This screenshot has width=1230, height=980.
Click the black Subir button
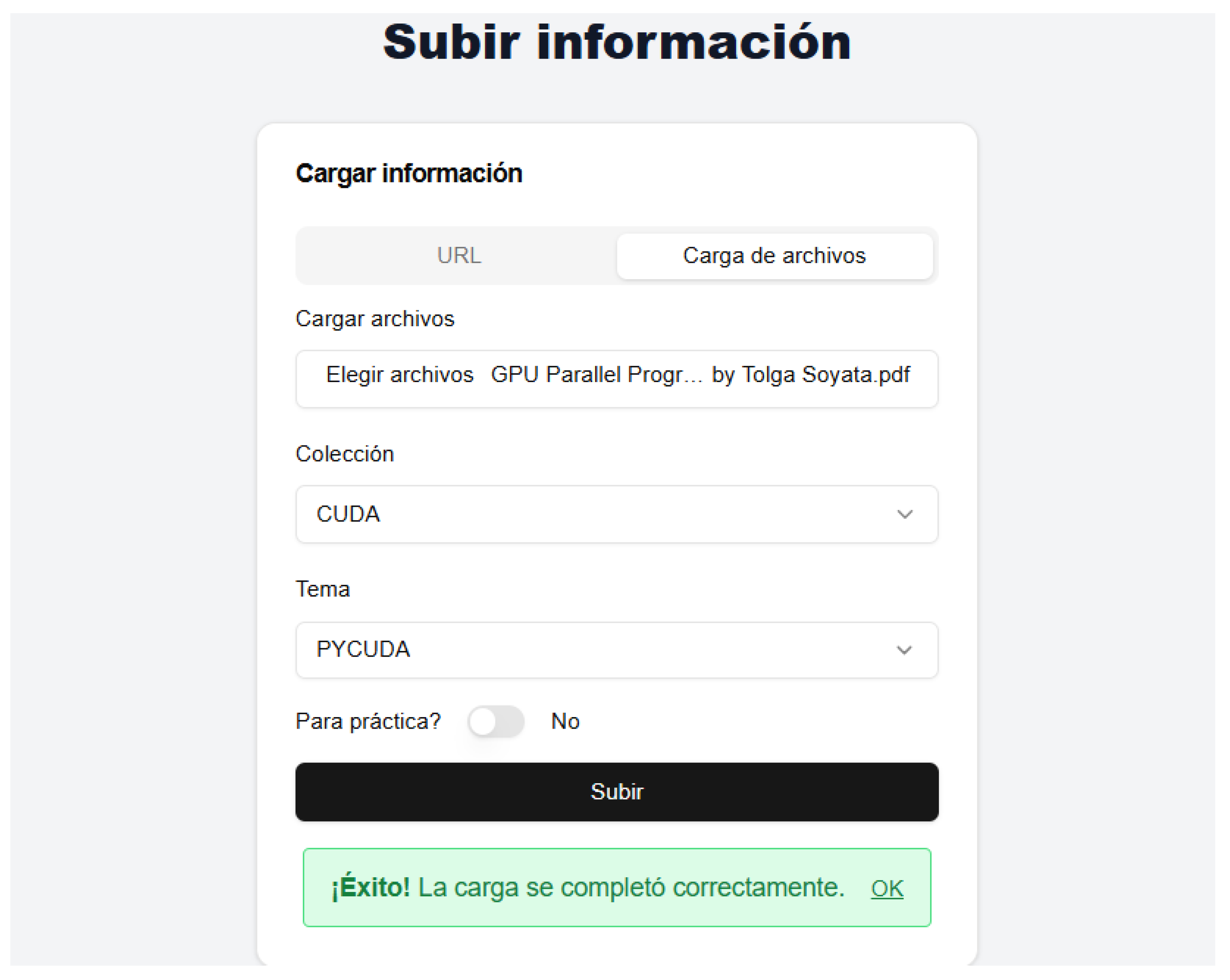(x=617, y=792)
